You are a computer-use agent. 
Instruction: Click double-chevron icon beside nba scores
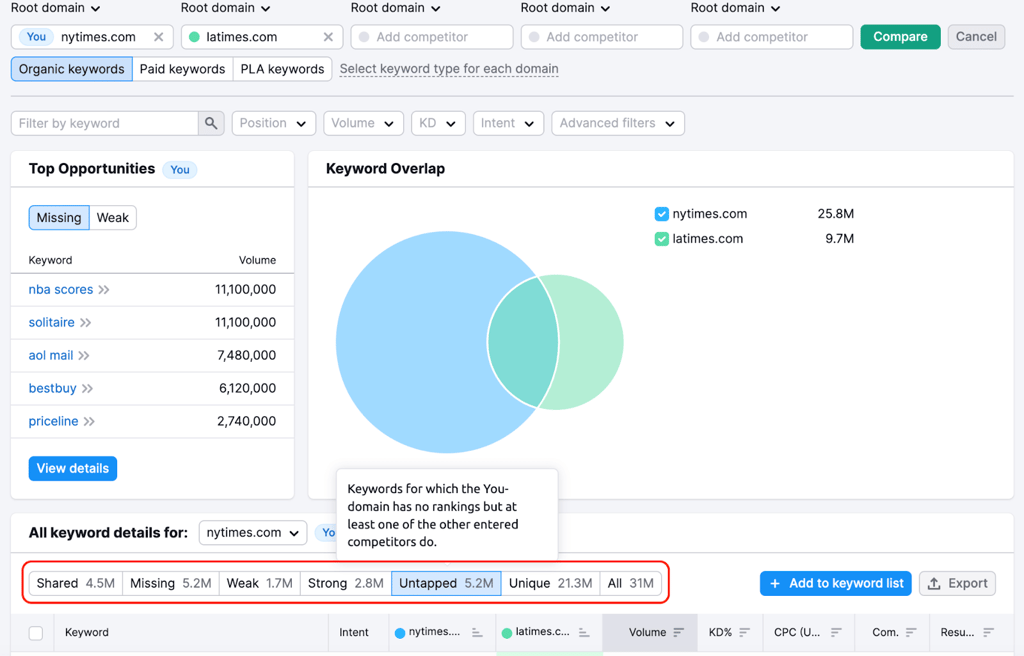pyautogui.click(x=104, y=289)
